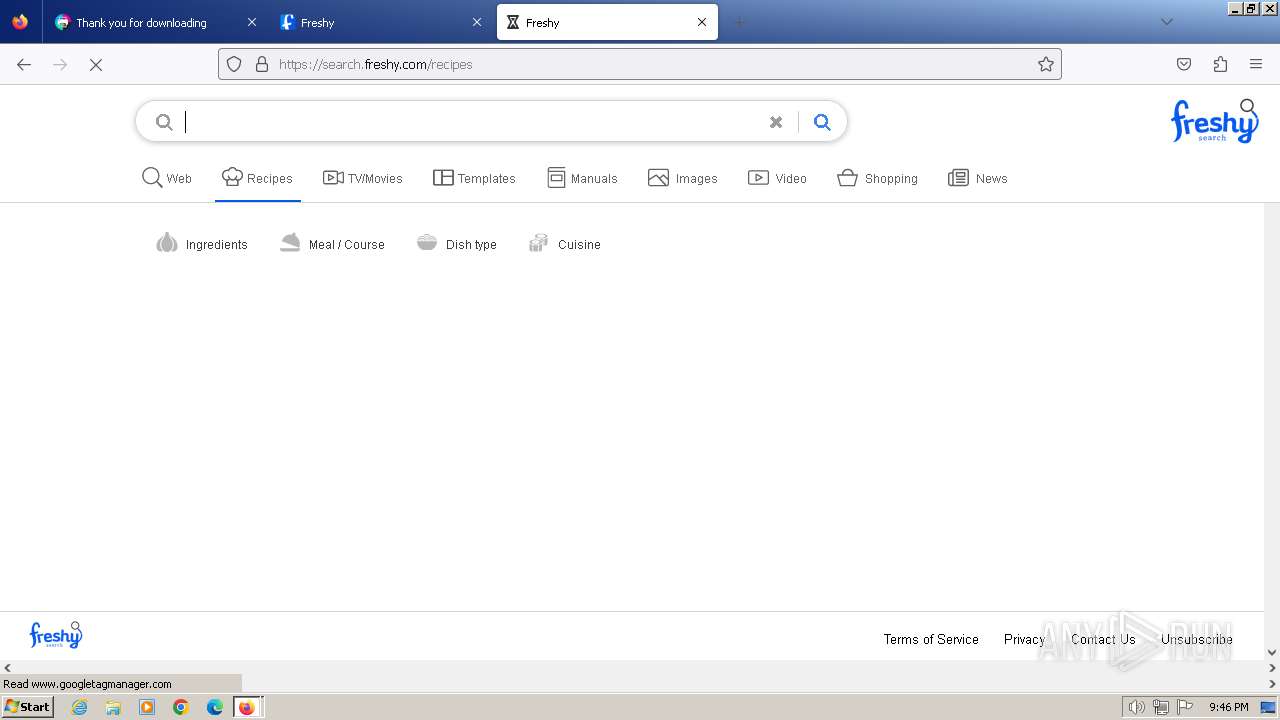
Task: Open the list all tabs dropdown
Action: coord(1167,22)
